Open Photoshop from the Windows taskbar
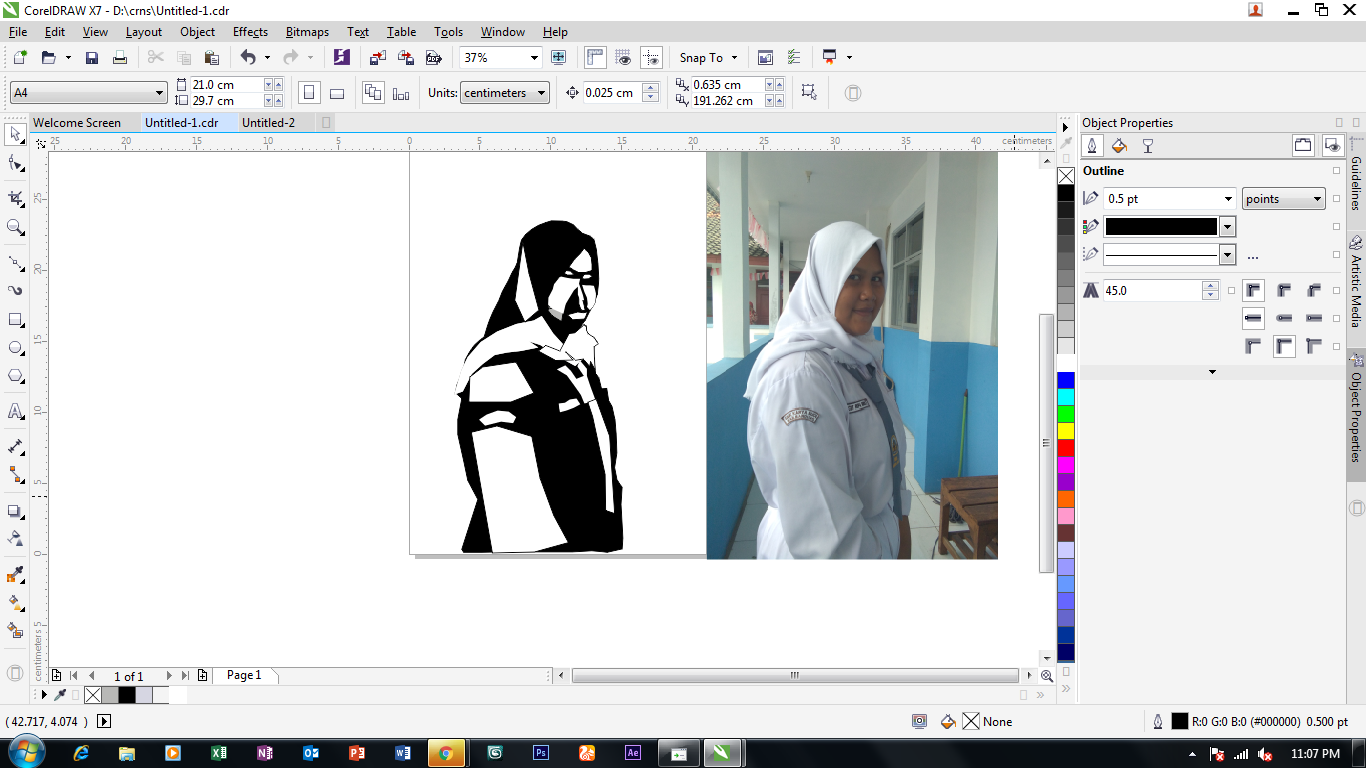The width and height of the screenshot is (1366, 768). 541,753
